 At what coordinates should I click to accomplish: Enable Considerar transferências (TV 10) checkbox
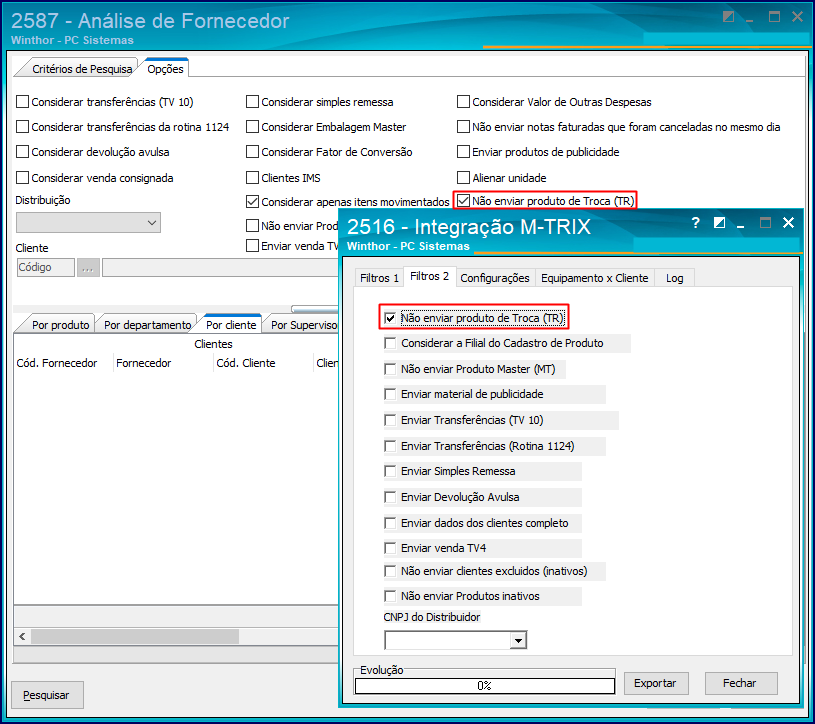[22, 101]
